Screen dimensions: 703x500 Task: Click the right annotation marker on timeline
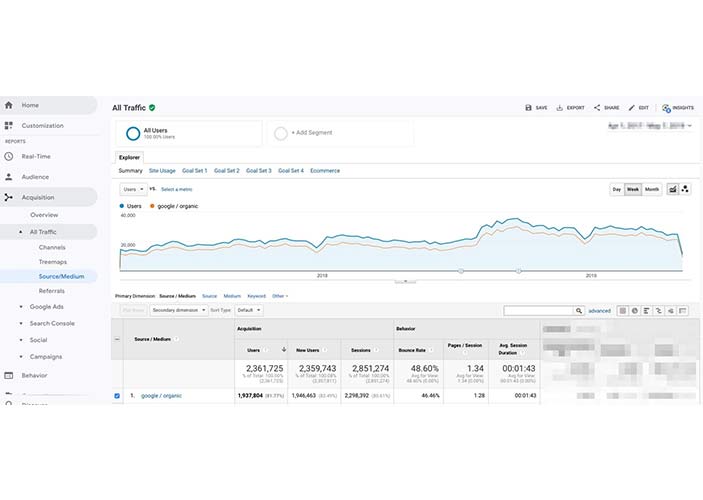(x=519, y=271)
